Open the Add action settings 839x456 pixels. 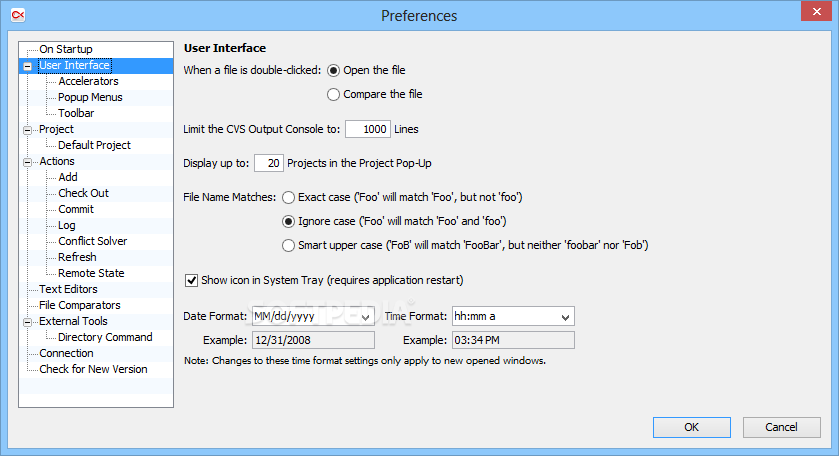pos(68,177)
